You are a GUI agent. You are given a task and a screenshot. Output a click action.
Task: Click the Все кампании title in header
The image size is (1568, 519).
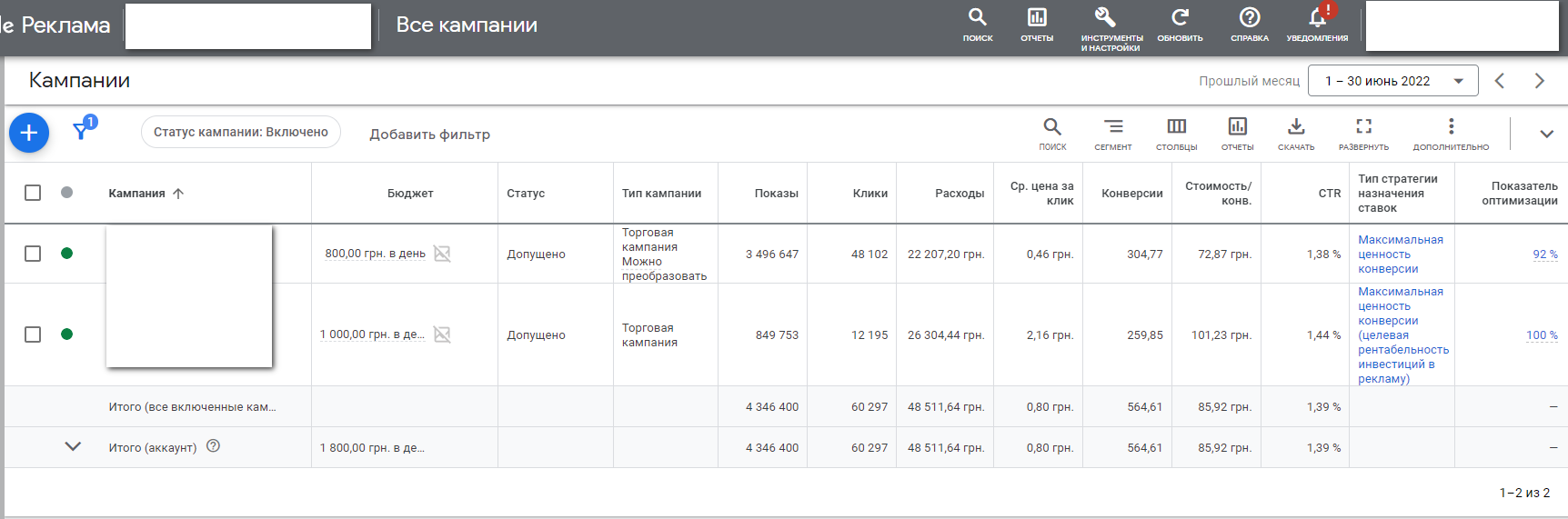(x=467, y=25)
